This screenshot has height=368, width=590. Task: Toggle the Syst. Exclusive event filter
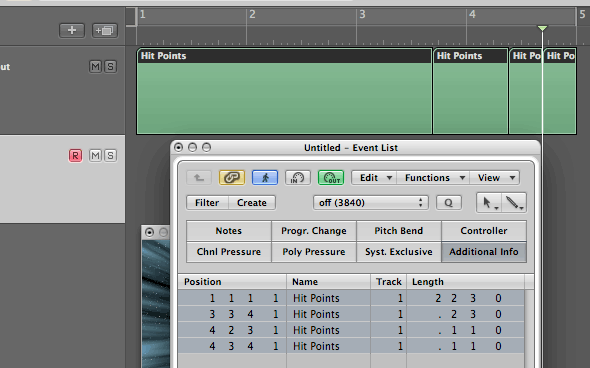click(x=398, y=252)
